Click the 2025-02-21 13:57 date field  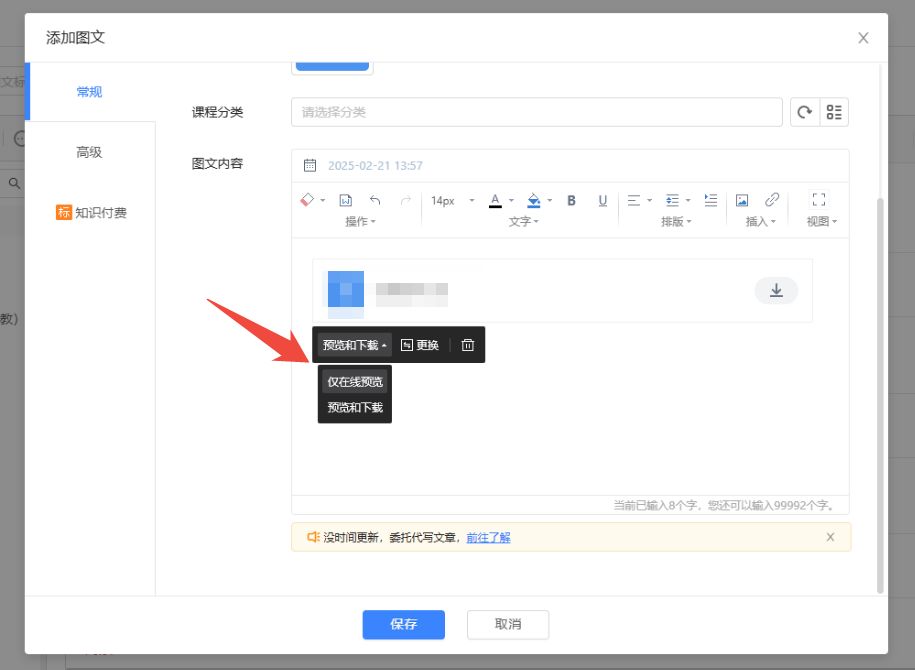pyautogui.click(x=375, y=166)
